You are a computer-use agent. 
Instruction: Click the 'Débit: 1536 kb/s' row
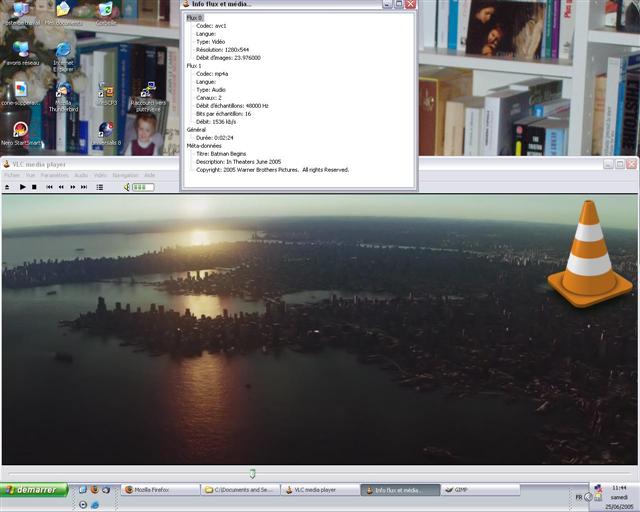[x=216, y=122]
